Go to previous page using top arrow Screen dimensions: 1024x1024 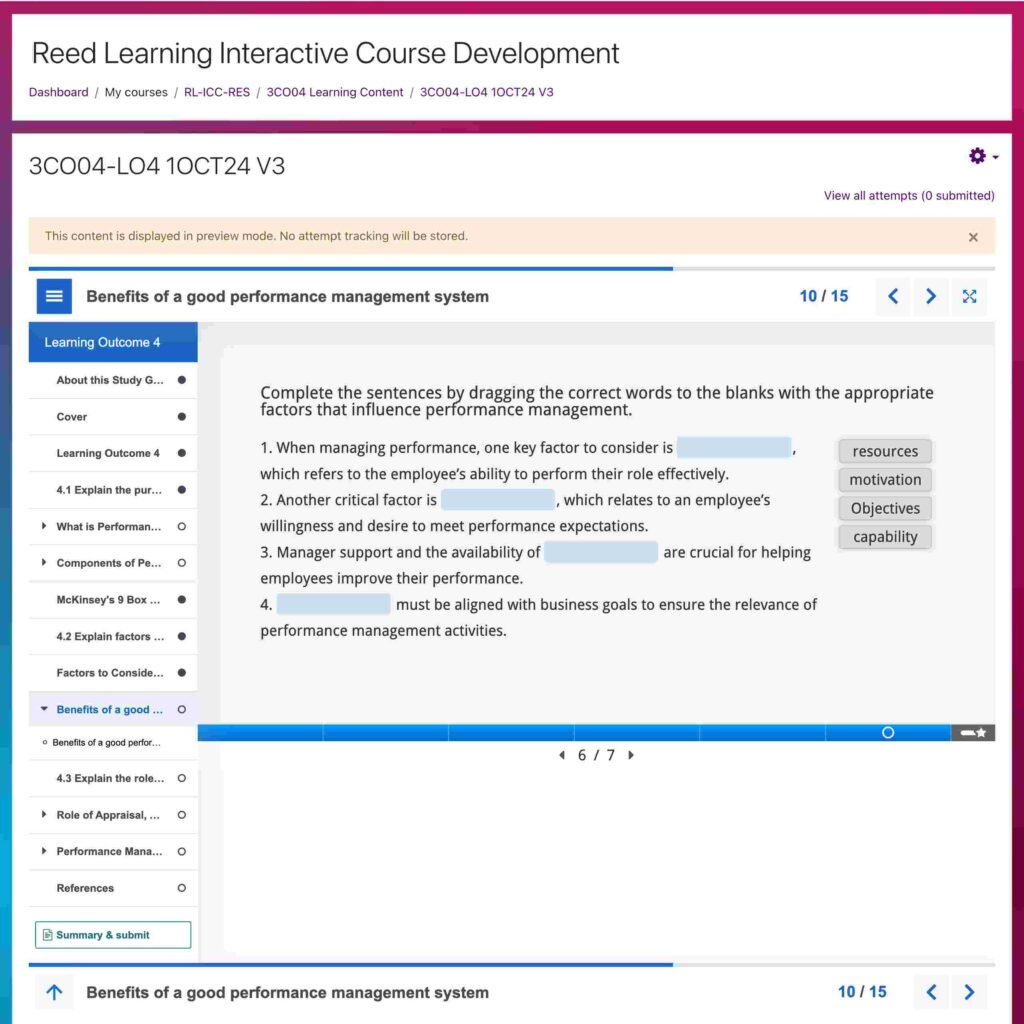[893, 296]
